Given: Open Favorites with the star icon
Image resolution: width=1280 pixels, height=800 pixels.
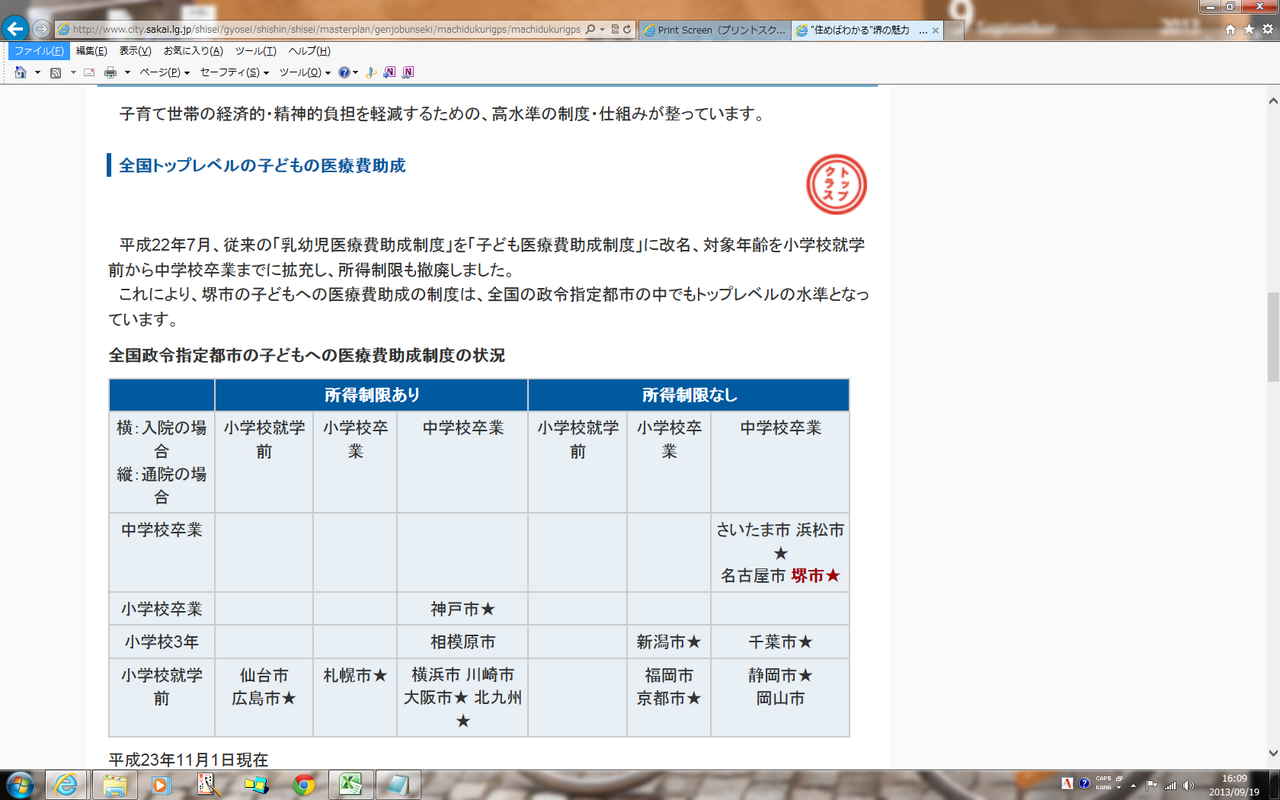Looking at the screenshot, I should 1249,30.
